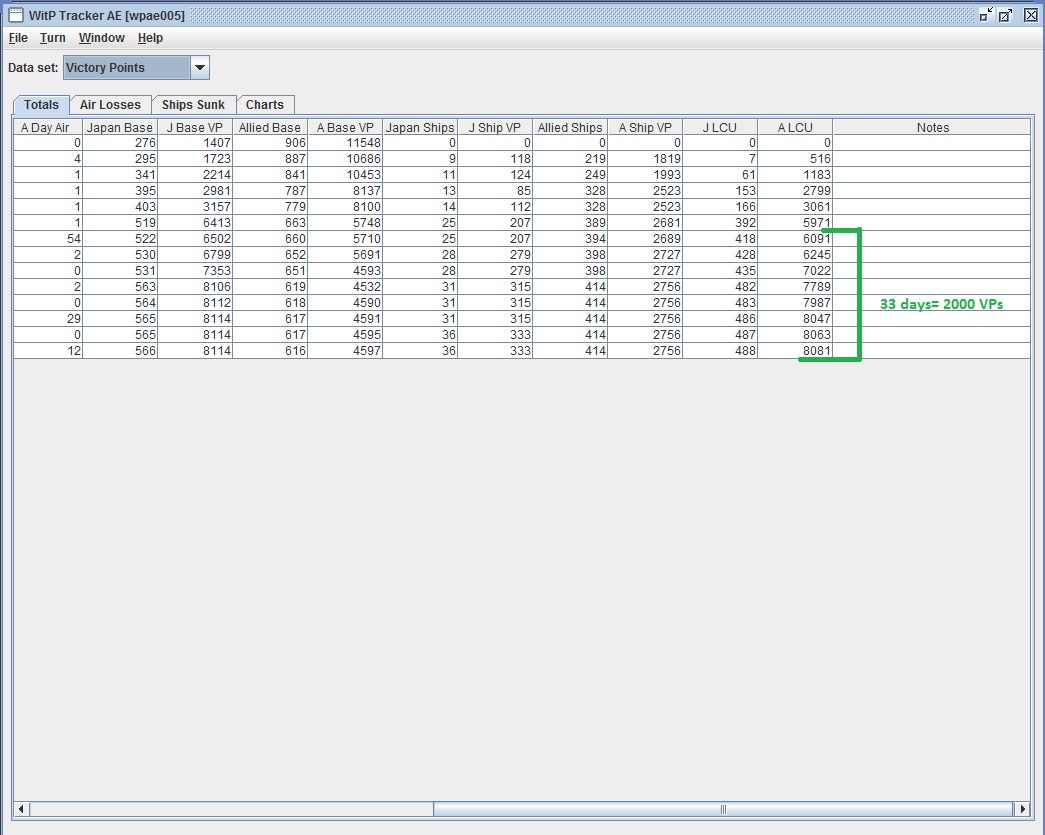Select the cell with value 11548

point(345,143)
